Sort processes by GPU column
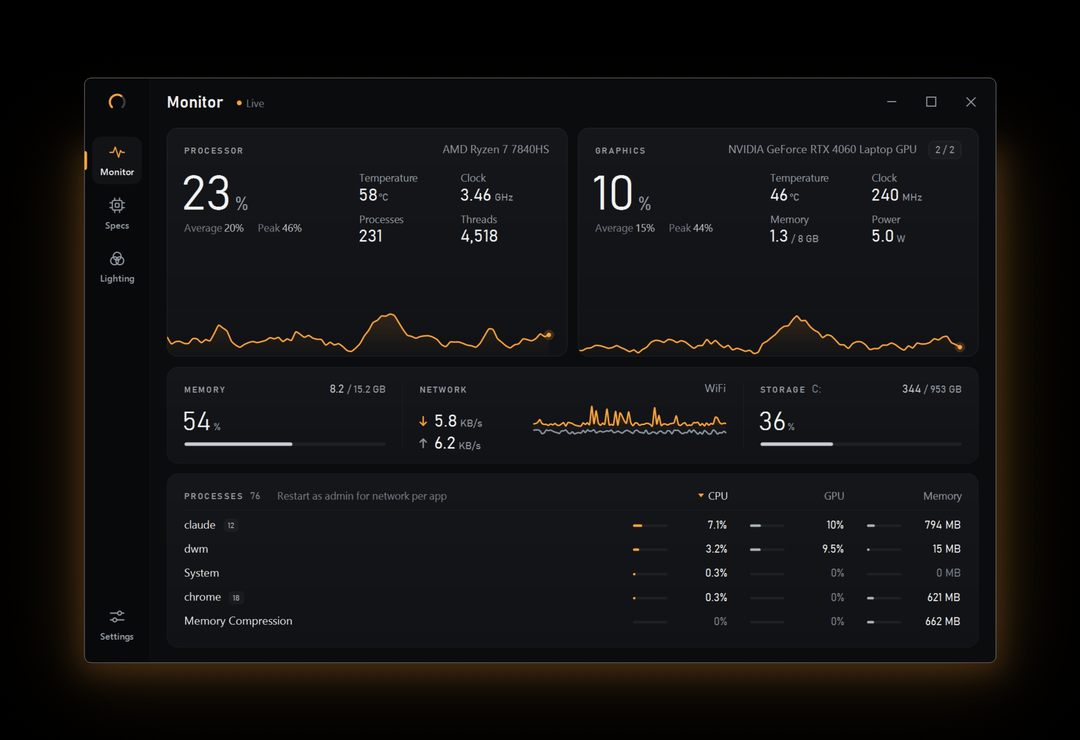 point(833,496)
